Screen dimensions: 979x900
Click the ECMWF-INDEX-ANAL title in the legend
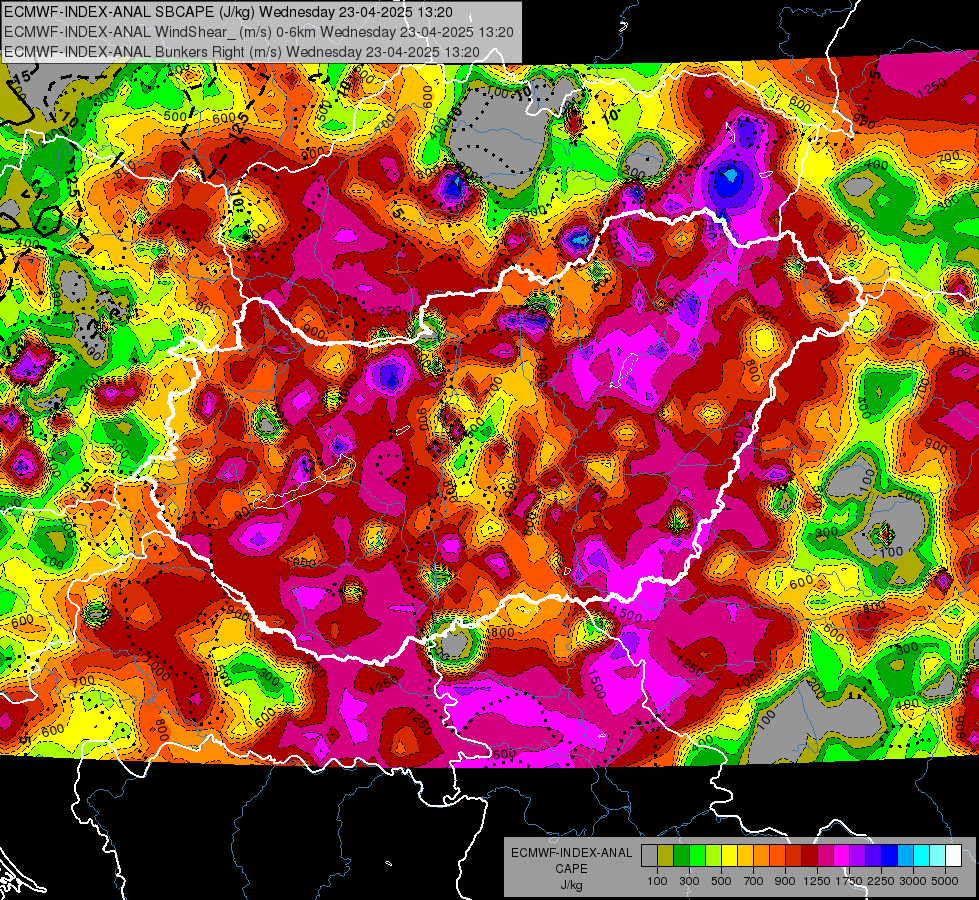[571, 853]
